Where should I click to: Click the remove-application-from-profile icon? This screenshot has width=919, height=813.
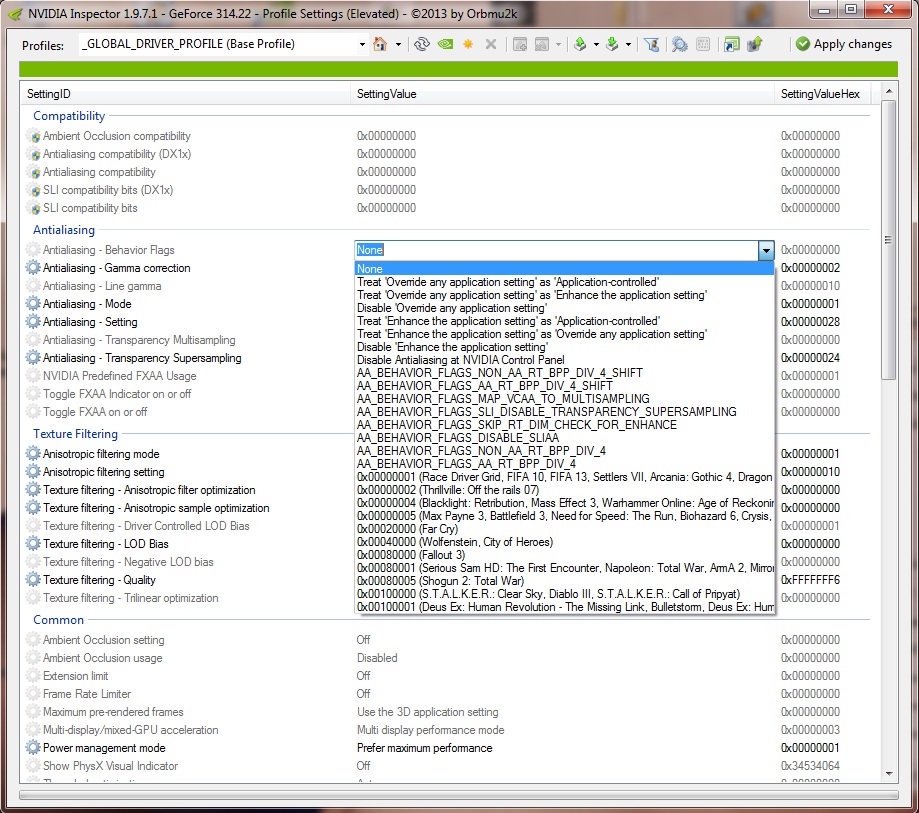543,44
